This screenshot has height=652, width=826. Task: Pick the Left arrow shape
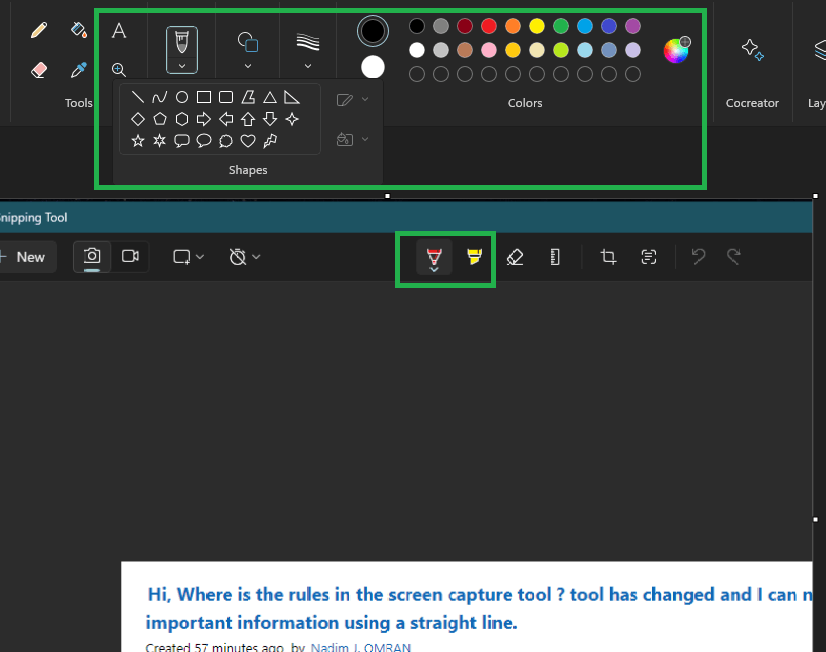pyautogui.click(x=226, y=119)
